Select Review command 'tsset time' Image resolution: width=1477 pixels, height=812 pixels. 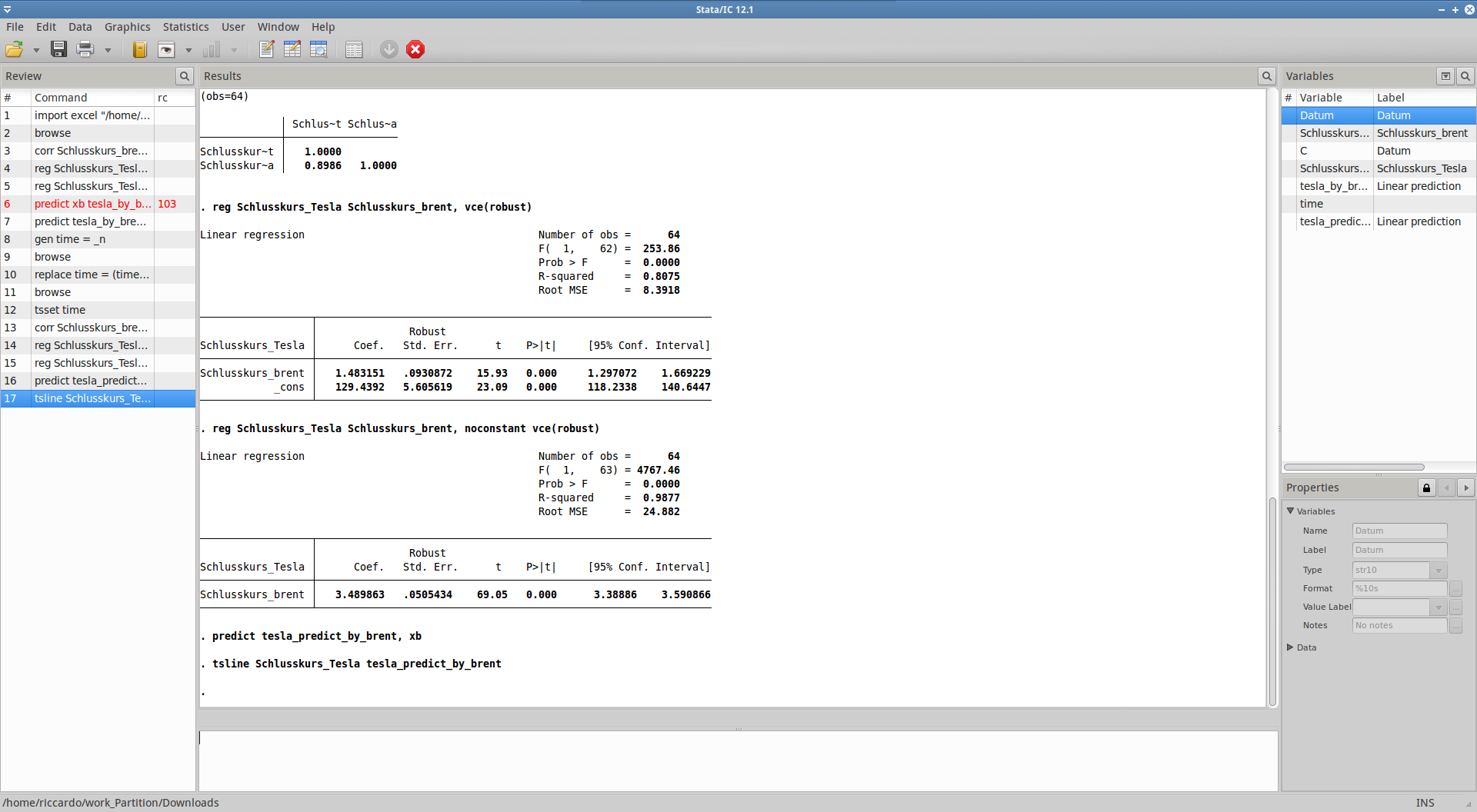pyautogui.click(x=98, y=310)
